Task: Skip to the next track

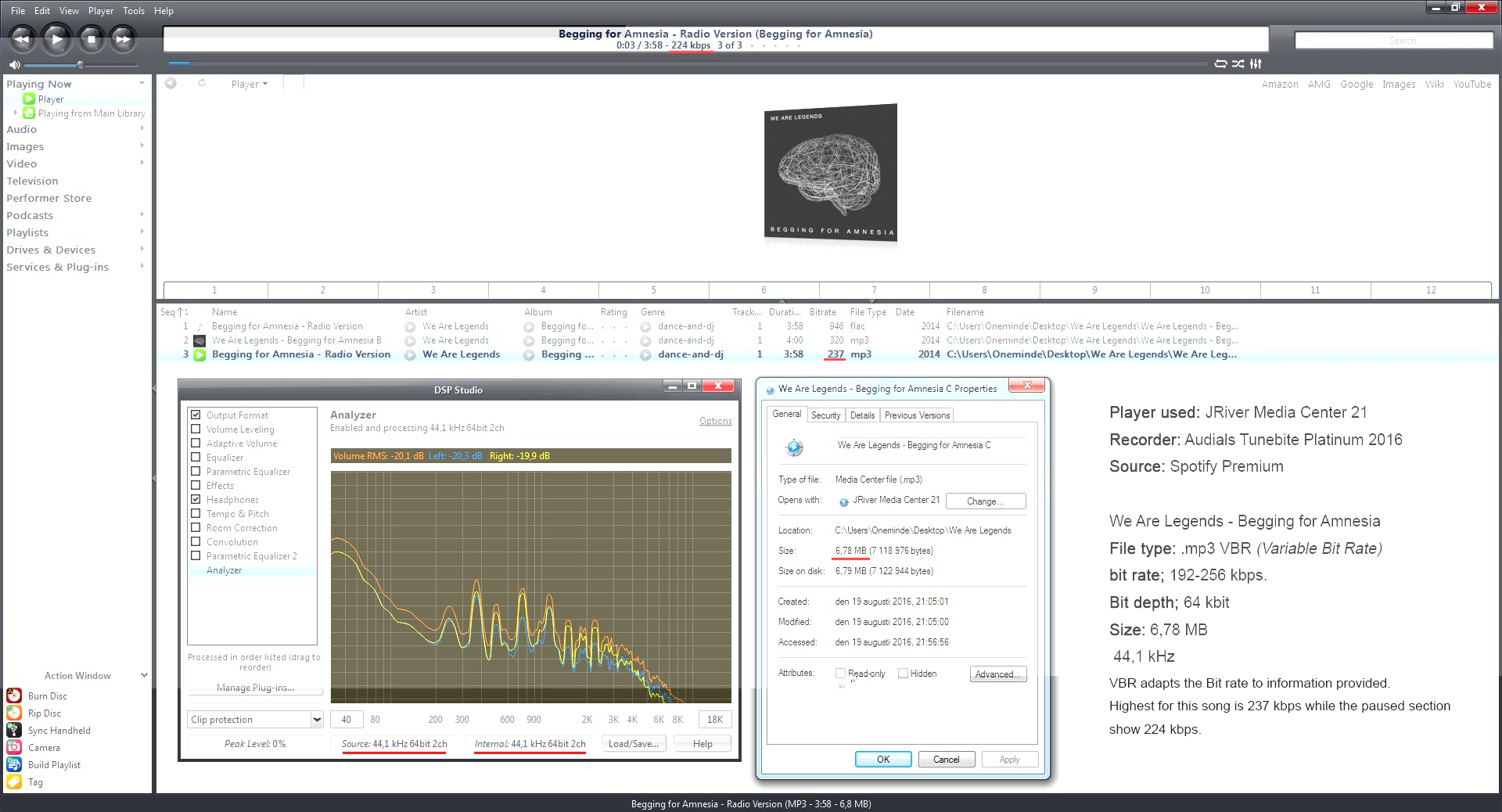Action: point(123,38)
